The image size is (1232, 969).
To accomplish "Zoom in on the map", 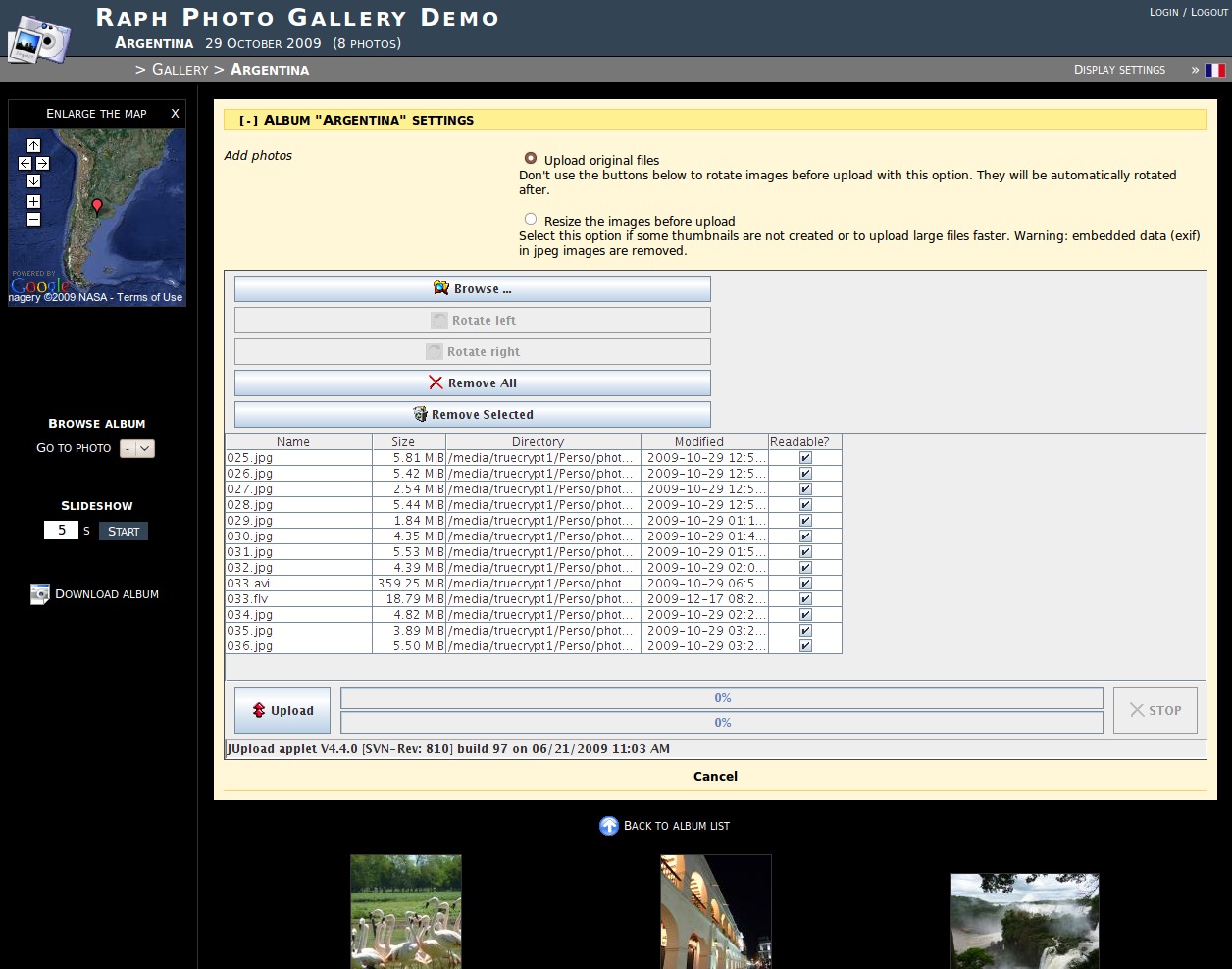I will pyautogui.click(x=33, y=201).
